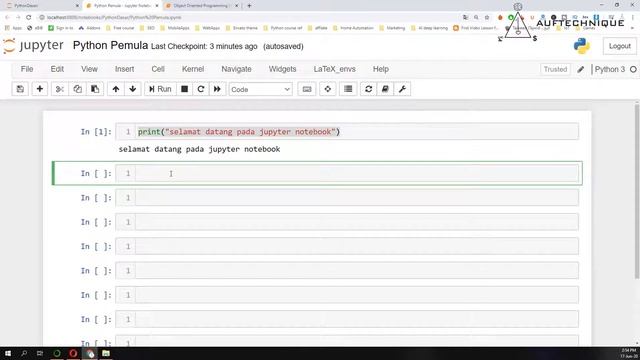The height and width of the screenshot is (360, 640).
Task: Insert a cell below with plus icon
Action: coord(40,89)
